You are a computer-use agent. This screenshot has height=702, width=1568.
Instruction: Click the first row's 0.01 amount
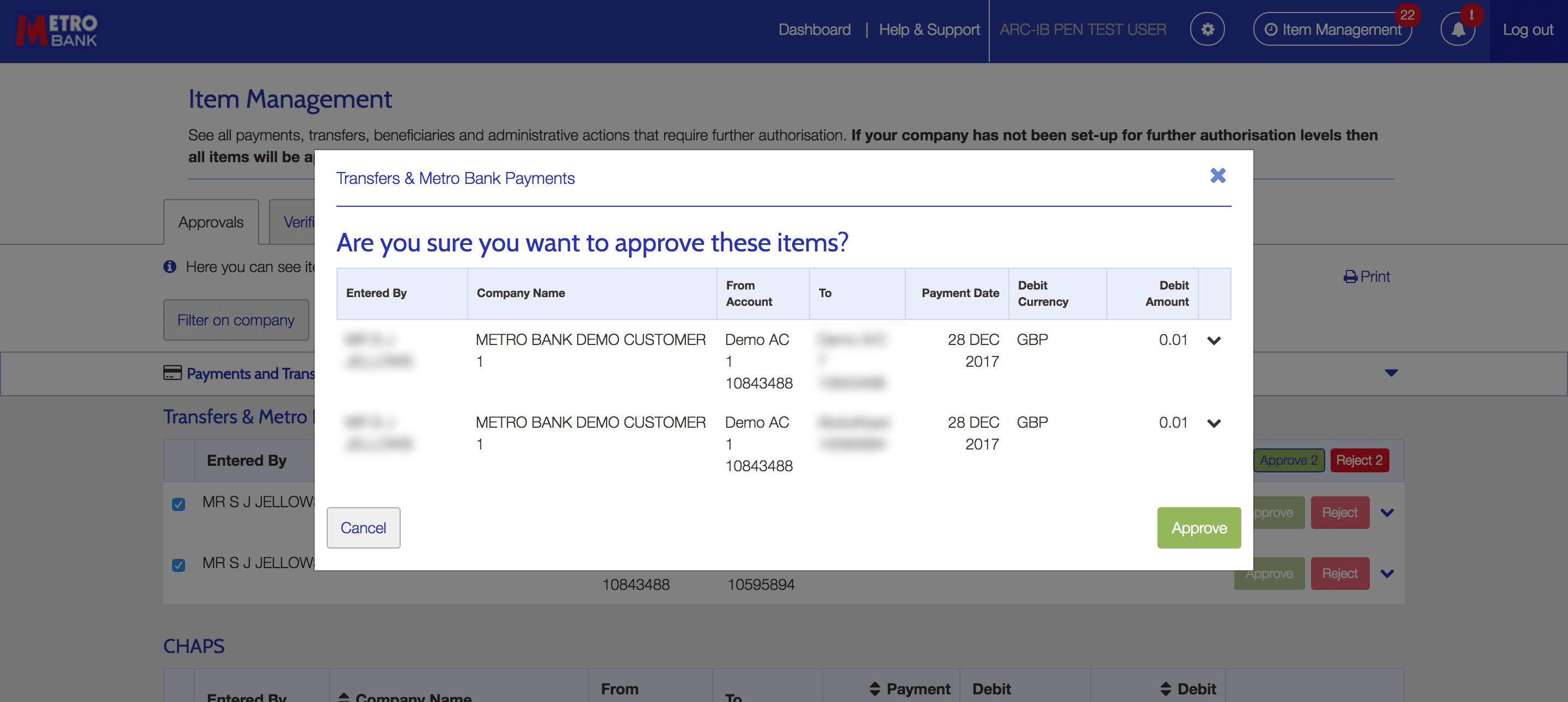1173,340
